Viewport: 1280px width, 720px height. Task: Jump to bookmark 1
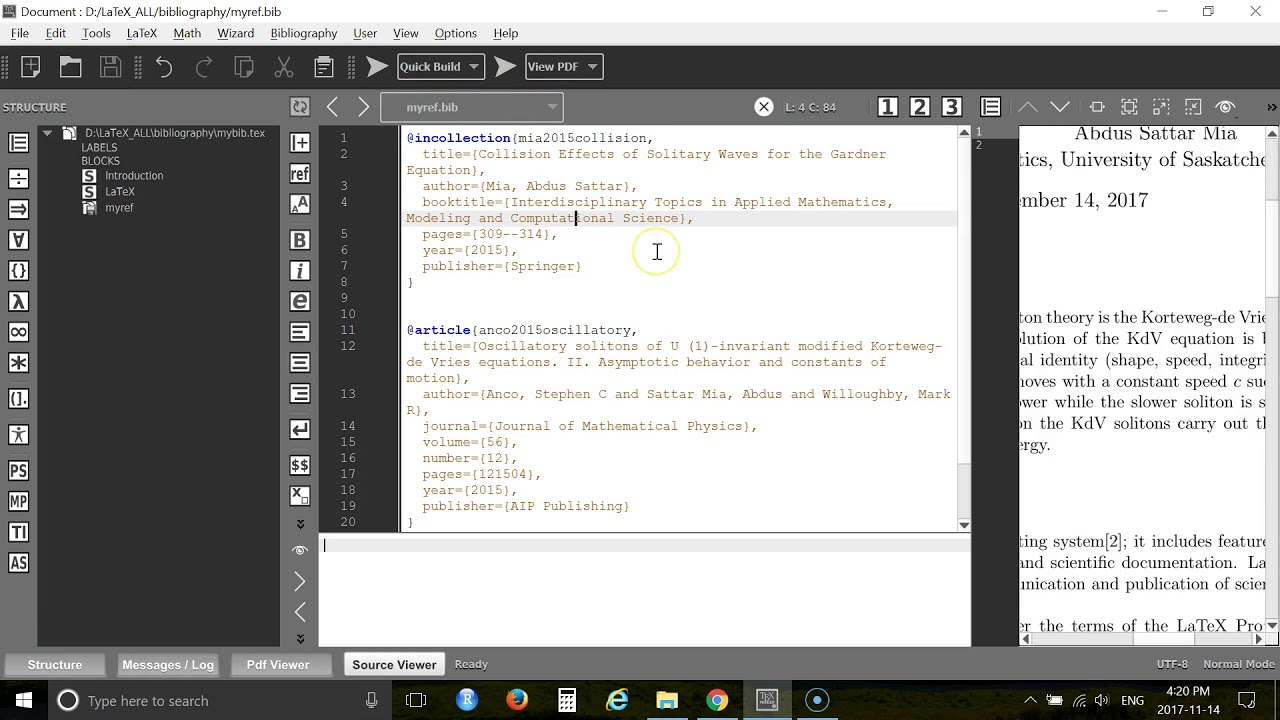click(x=887, y=107)
